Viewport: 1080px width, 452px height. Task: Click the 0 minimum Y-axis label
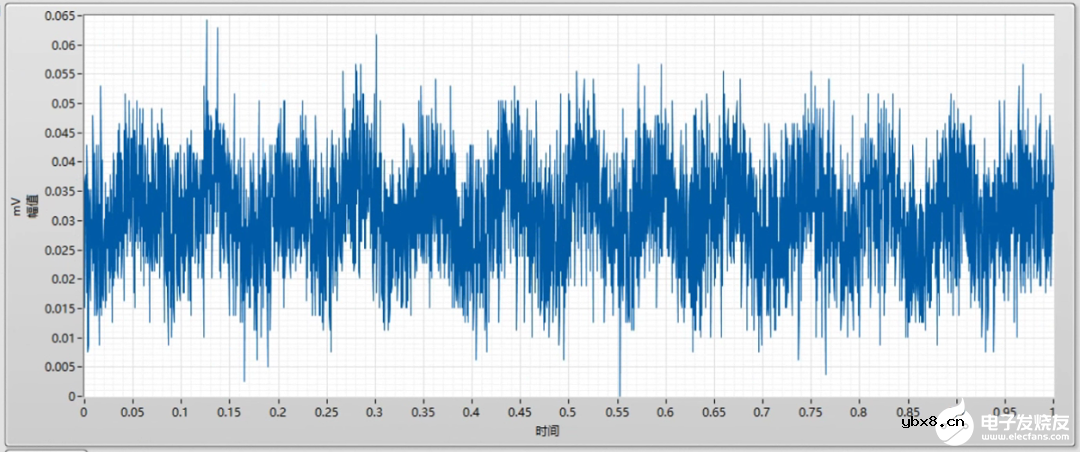tap(74, 397)
